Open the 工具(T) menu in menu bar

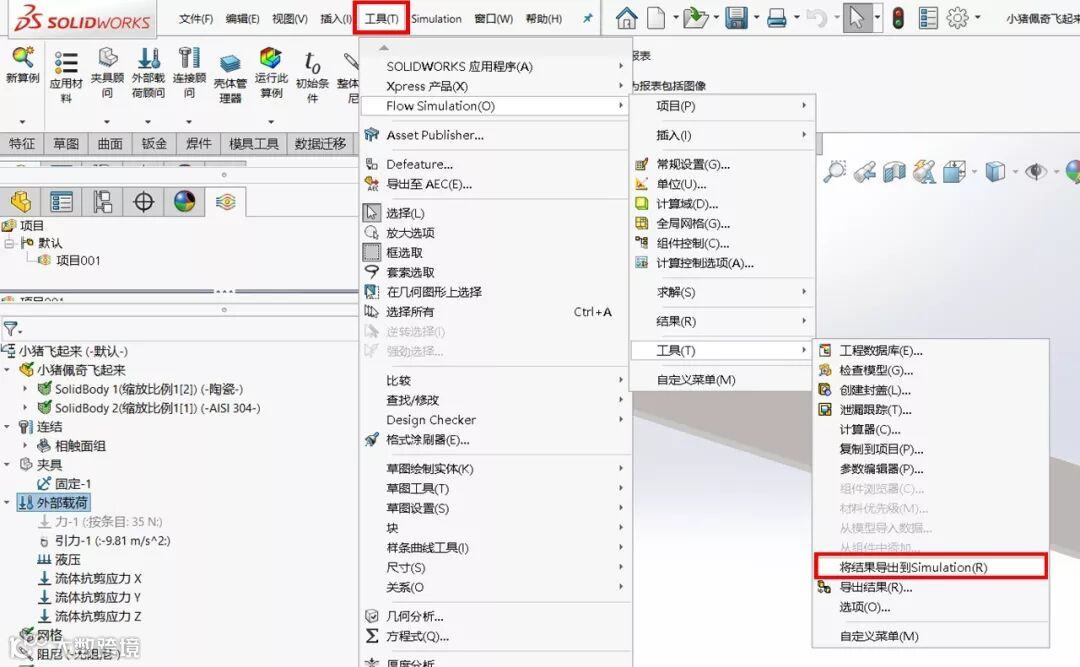(x=382, y=19)
